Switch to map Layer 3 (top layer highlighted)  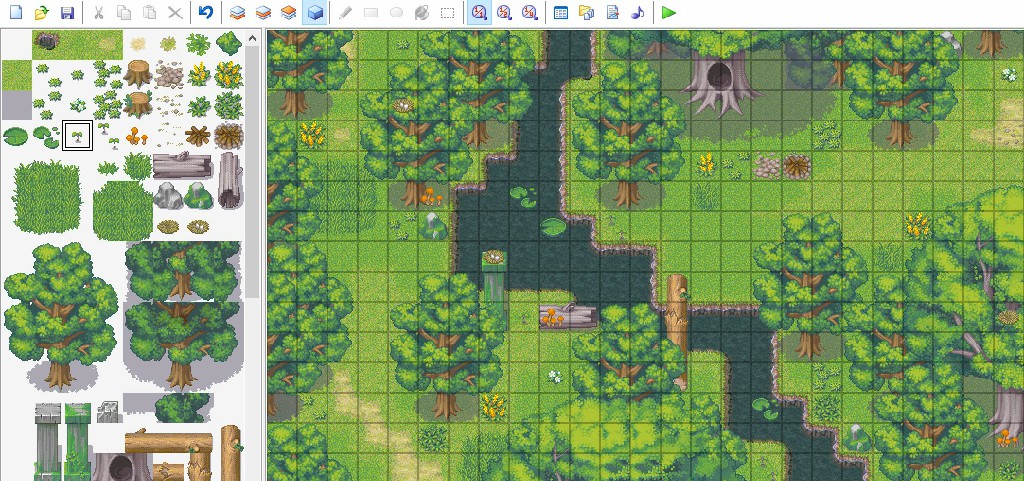289,12
